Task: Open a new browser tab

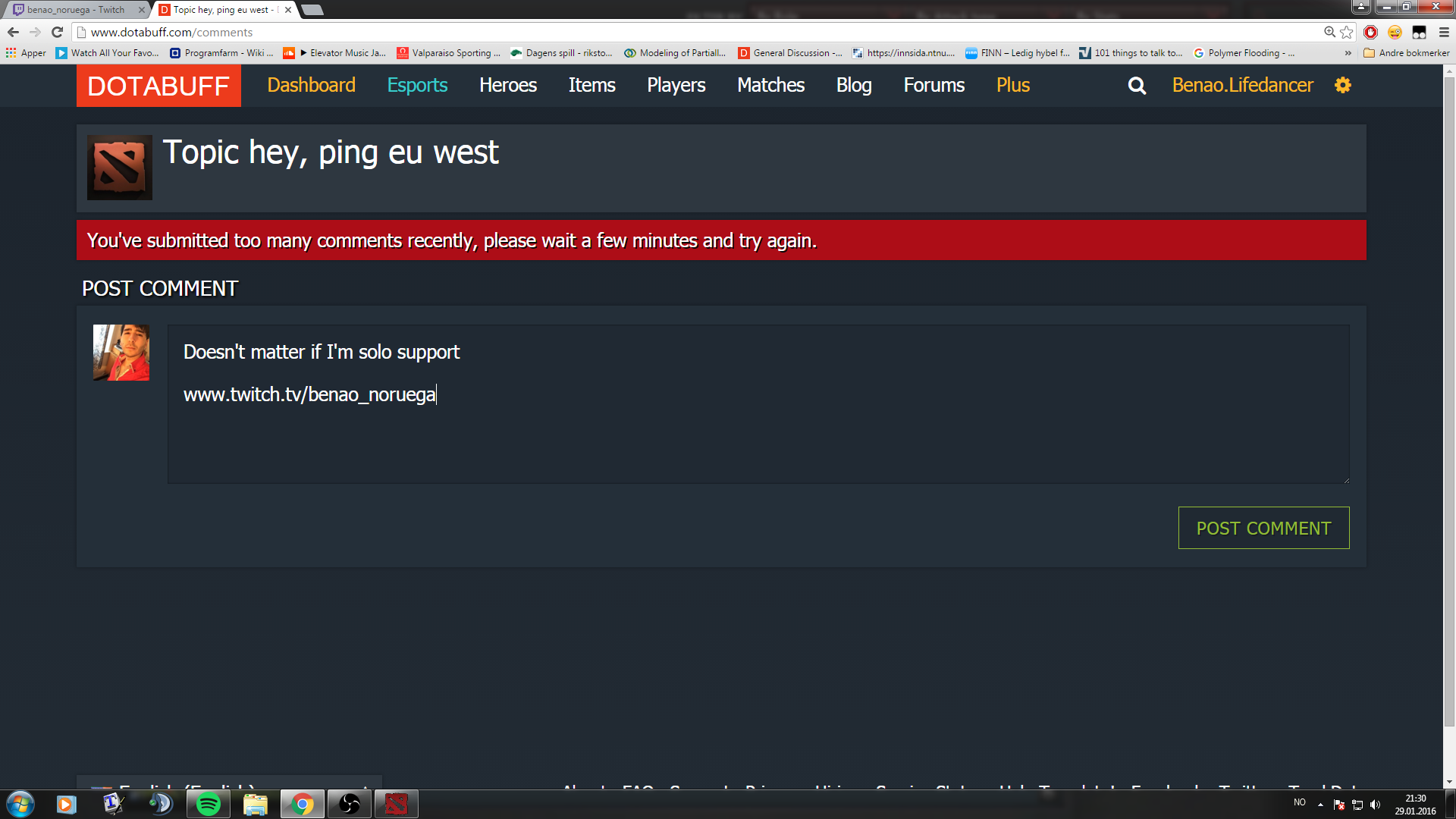Action: [x=312, y=10]
